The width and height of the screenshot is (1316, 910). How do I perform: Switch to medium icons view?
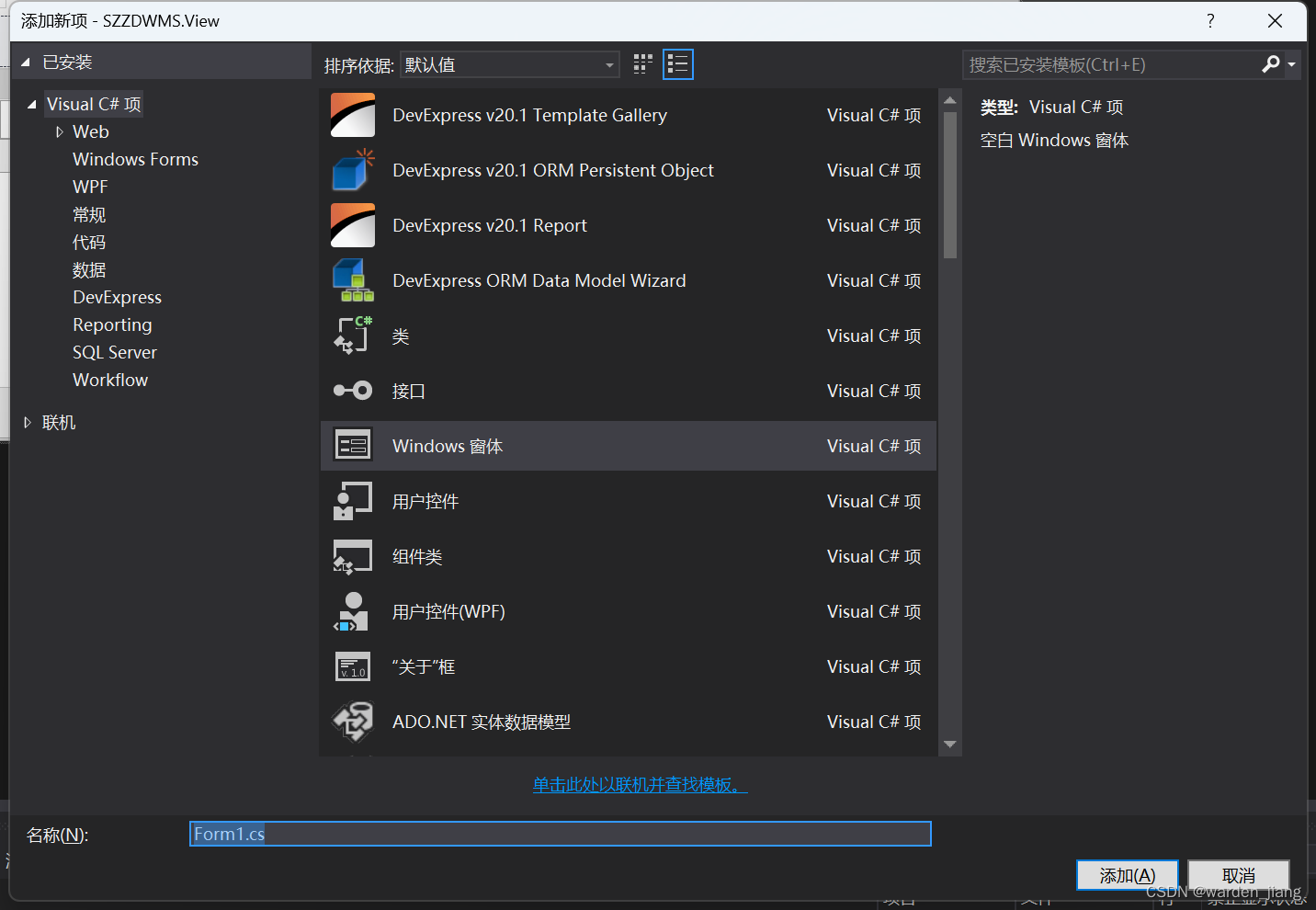pos(643,64)
